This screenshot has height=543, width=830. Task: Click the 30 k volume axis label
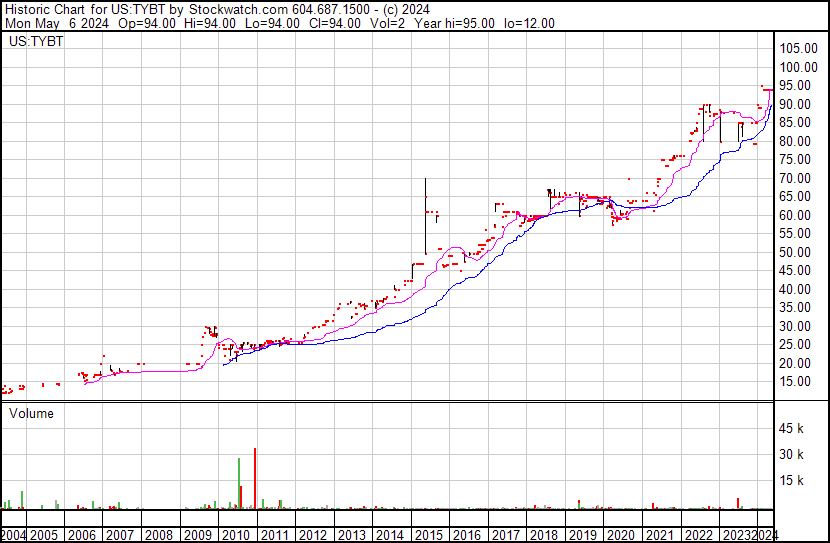coord(791,455)
